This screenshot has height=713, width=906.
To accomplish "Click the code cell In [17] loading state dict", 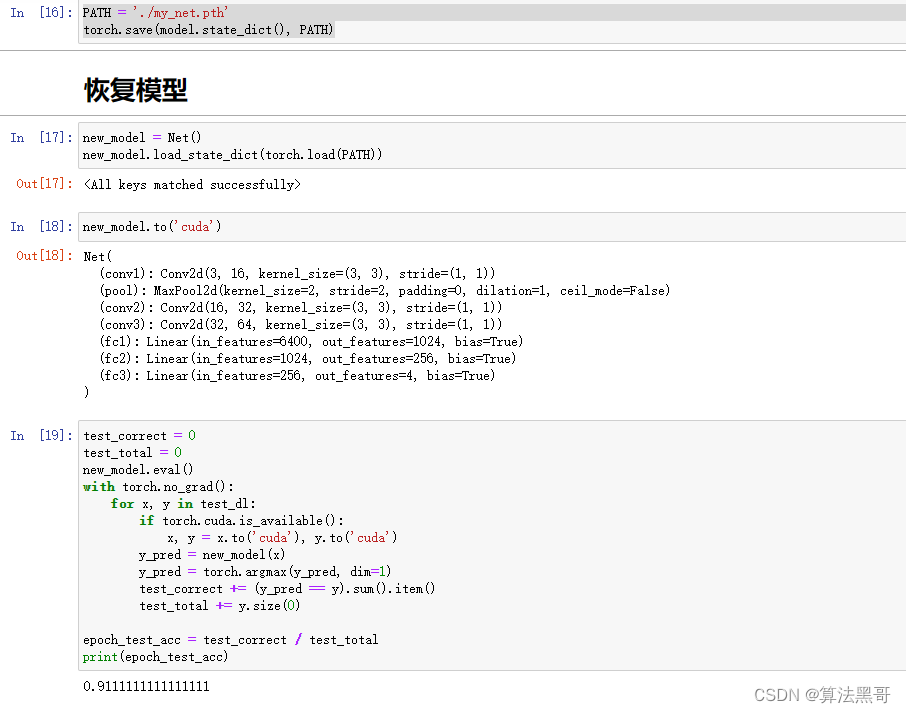I will (492, 146).
